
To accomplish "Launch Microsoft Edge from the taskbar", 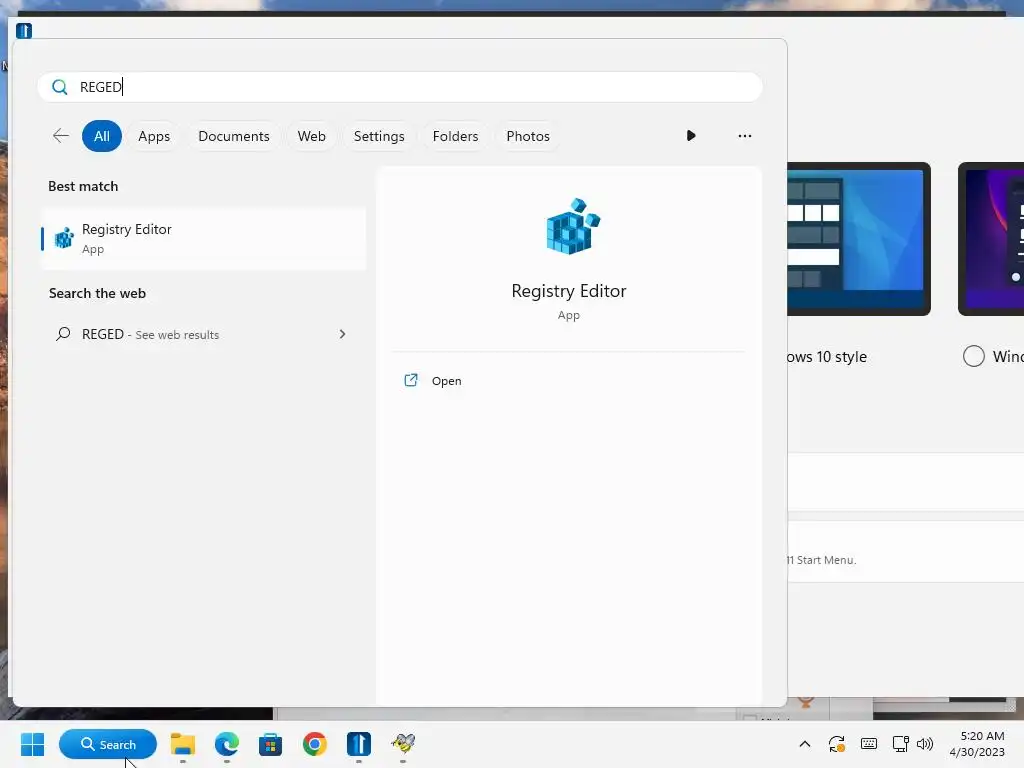I will 227,744.
